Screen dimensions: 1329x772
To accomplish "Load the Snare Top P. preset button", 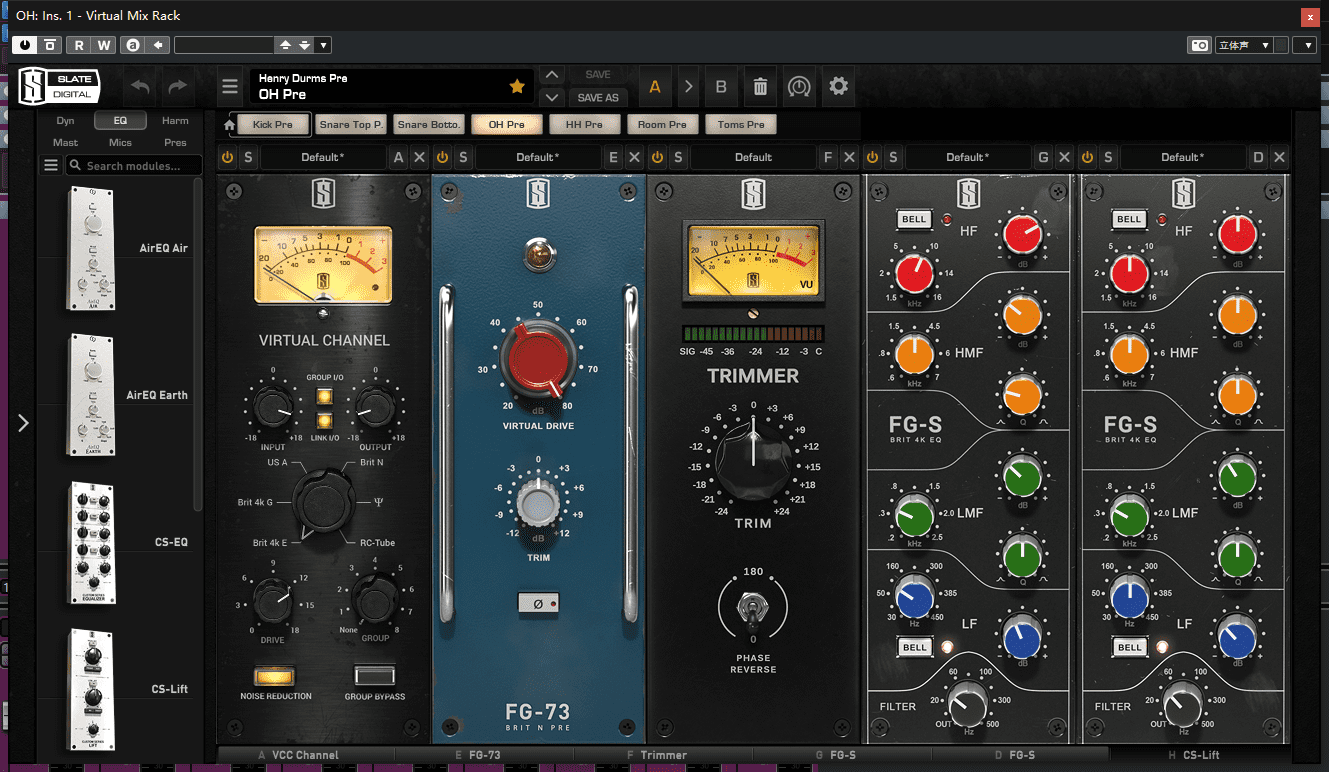I will [x=351, y=125].
